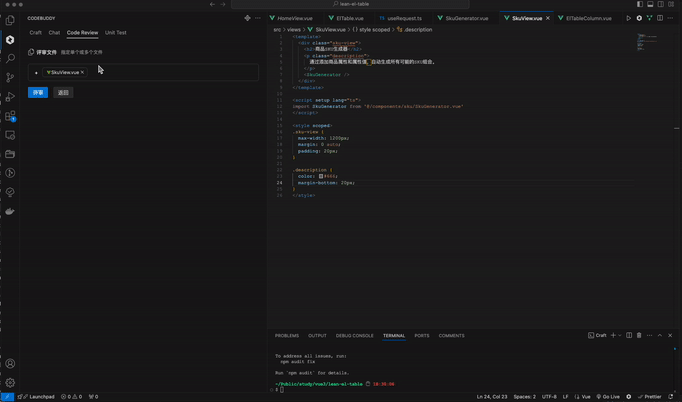
Task: Open the folder-shaped project manager icon
Action: (x=10, y=154)
